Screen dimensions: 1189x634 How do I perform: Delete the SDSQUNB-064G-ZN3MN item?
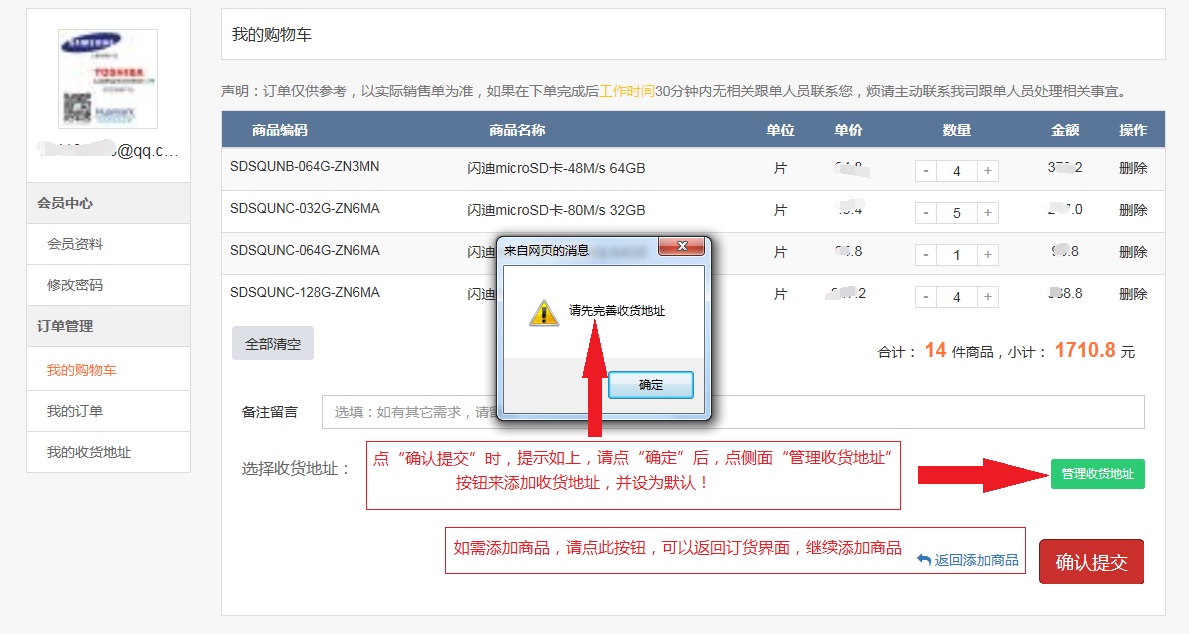pyautogui.click(x=1133, y=168)
